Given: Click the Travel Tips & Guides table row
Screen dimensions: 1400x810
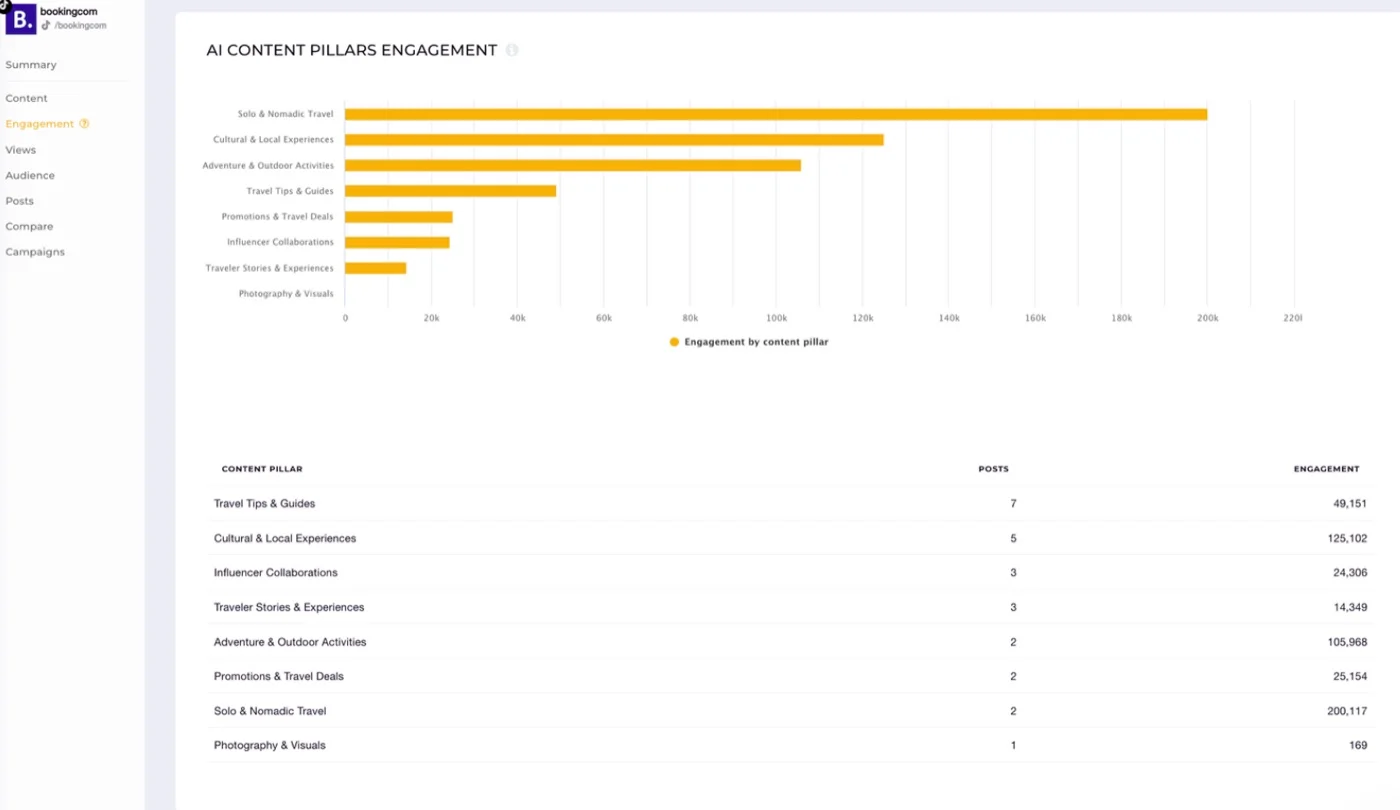Looking at the screenshot, I should [790, 504].
